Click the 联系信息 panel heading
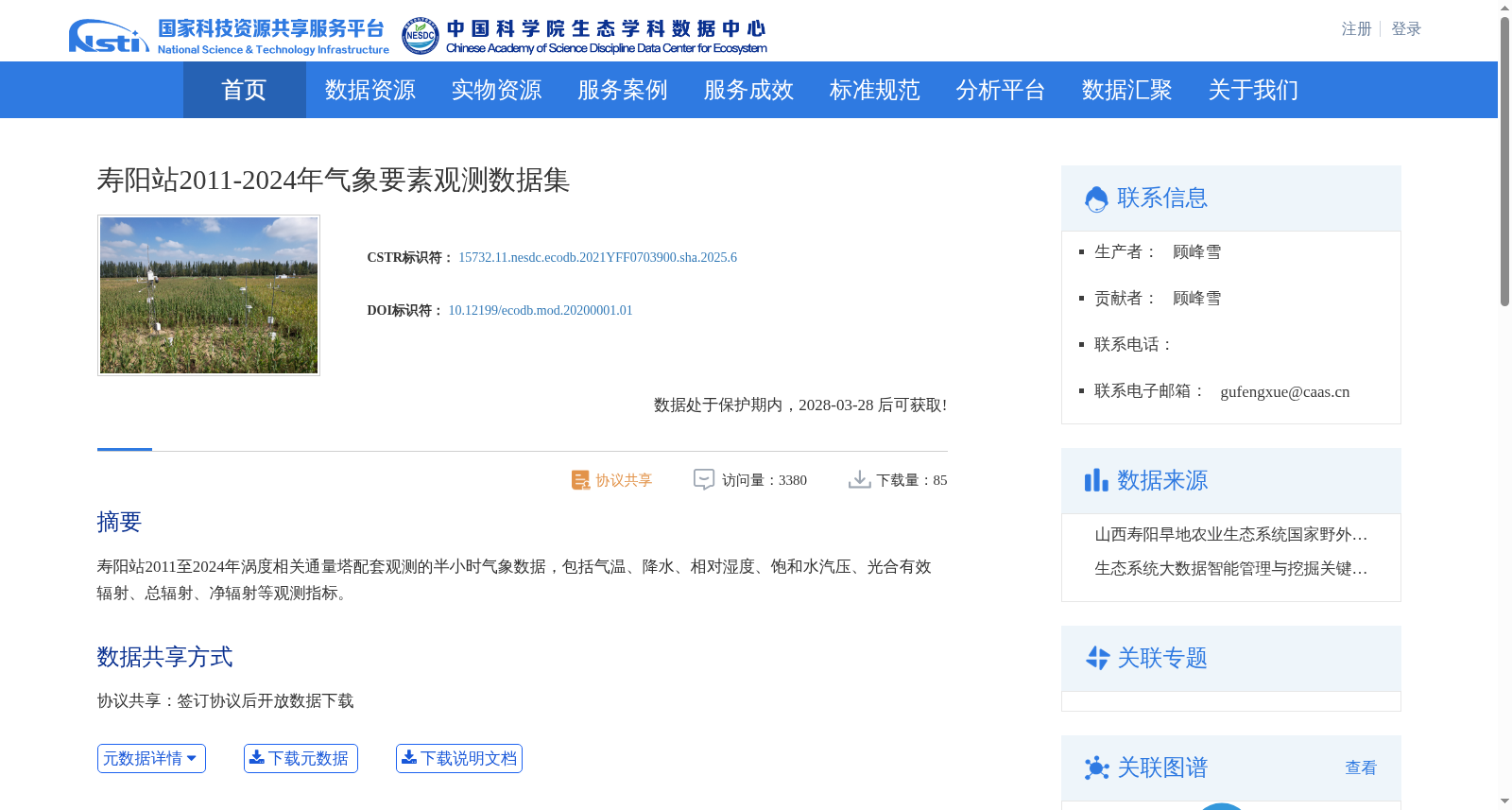This screenshot has width=1512, height=810. tap(1162, 198)
